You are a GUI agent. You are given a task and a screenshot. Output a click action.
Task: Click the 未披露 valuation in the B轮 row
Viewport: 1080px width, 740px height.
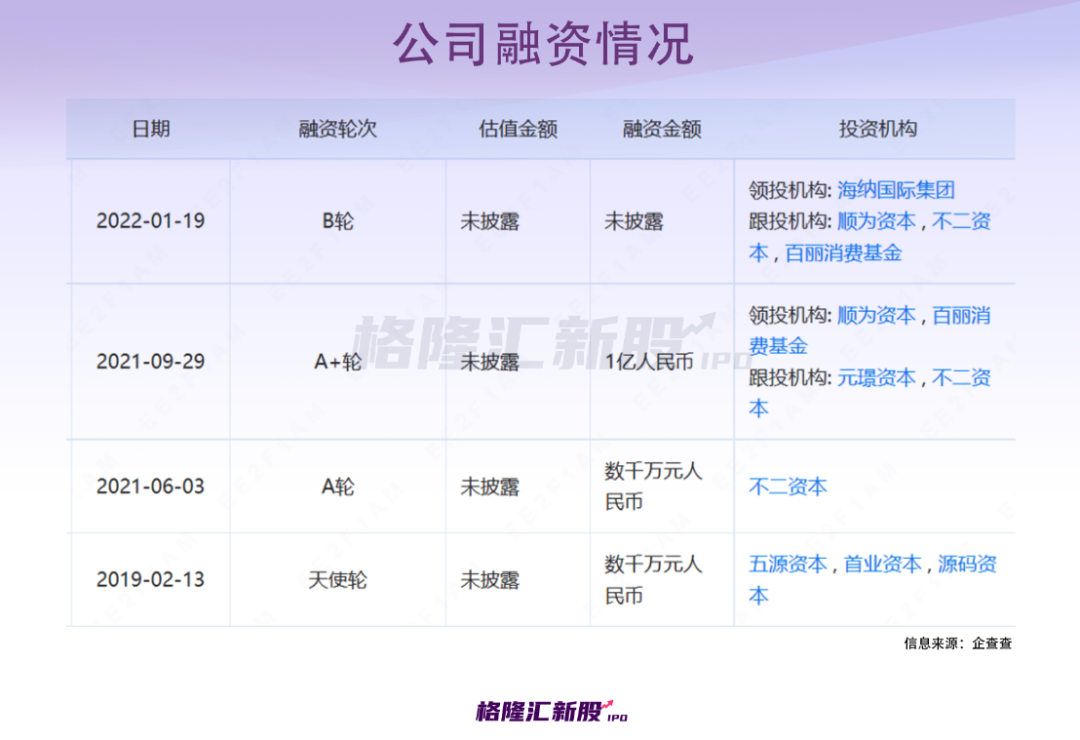point(490,221)
